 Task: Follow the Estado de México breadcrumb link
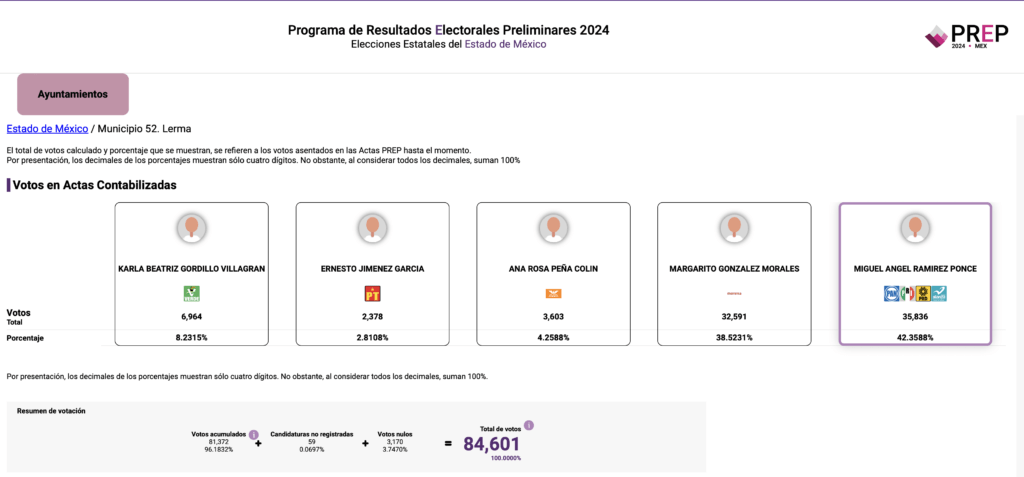coord(47,129)
